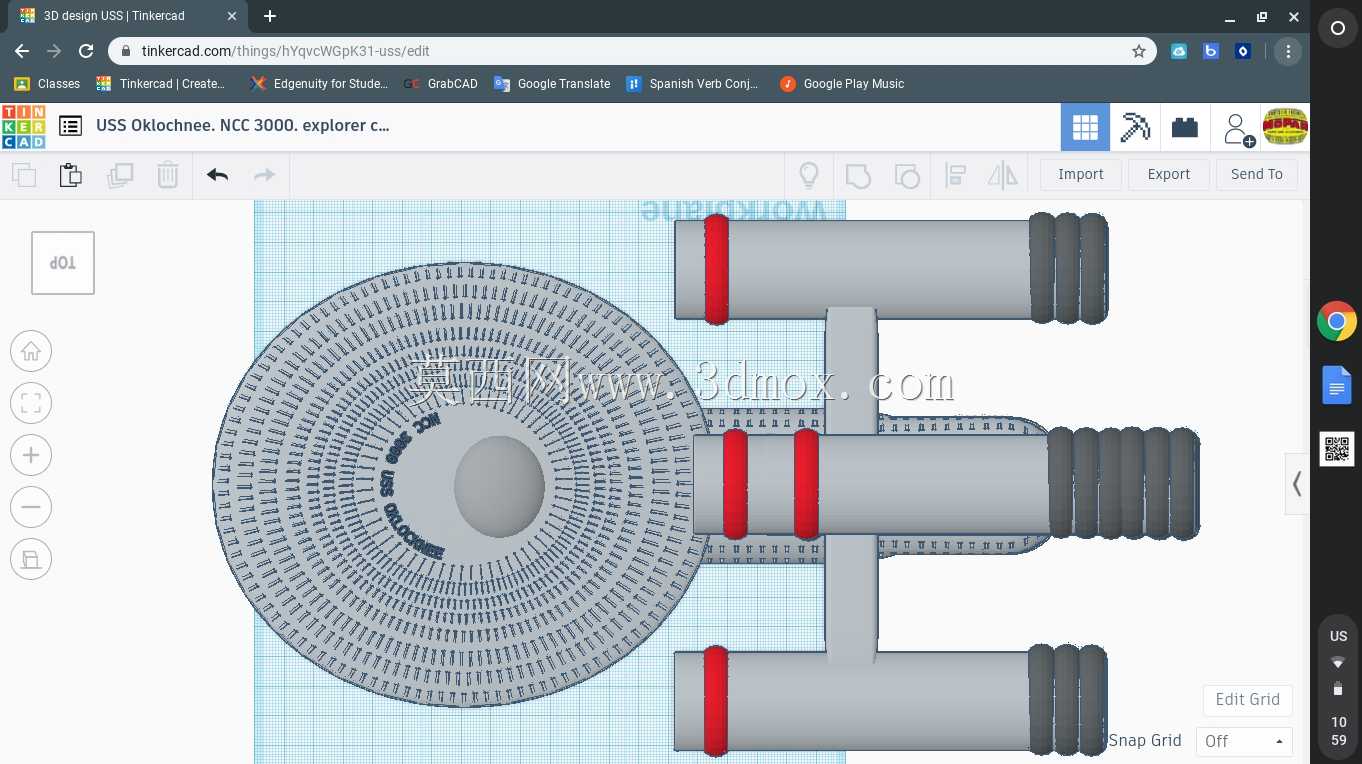Expand the collapsed shapes panel arrow
This screenshot has width=1362, height=764.
pos(1296,484)
